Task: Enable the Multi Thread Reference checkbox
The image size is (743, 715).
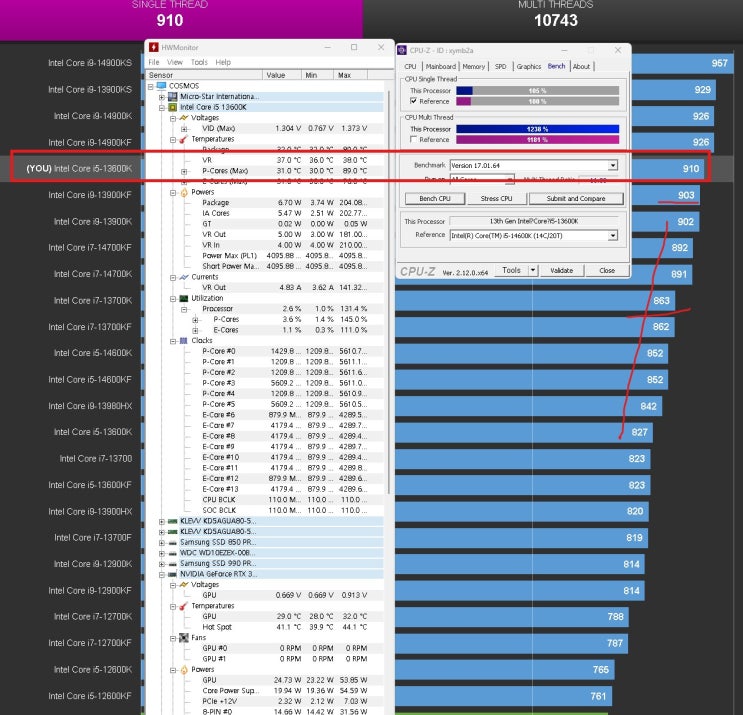Action: tap(413, 139)
